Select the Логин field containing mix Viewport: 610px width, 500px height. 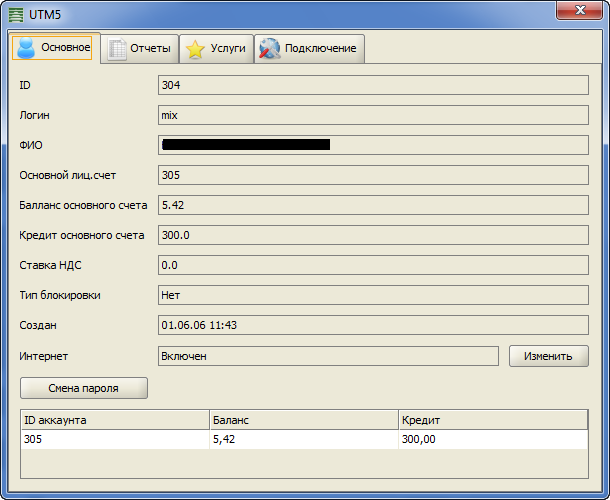coord(373,115)
